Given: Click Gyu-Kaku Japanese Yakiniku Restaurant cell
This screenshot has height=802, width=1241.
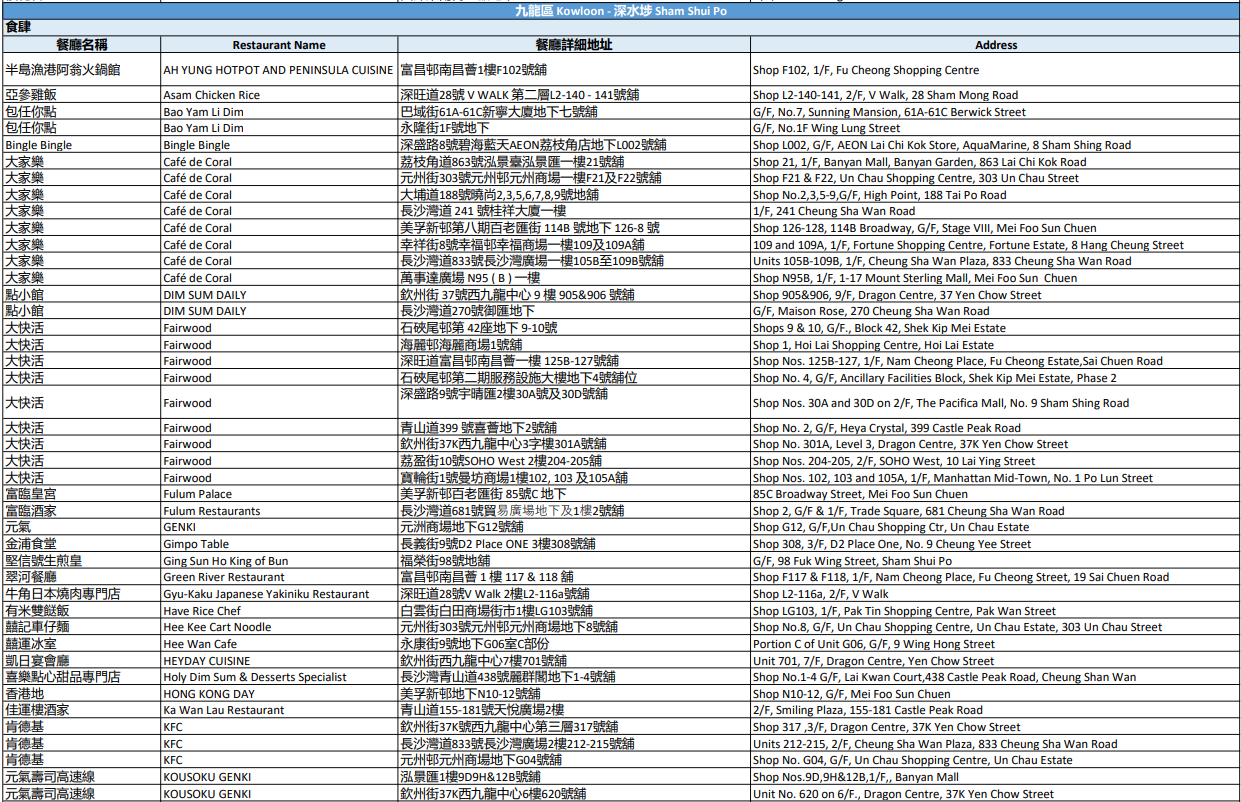Looking at the screenshot, I should click(279, 594).
